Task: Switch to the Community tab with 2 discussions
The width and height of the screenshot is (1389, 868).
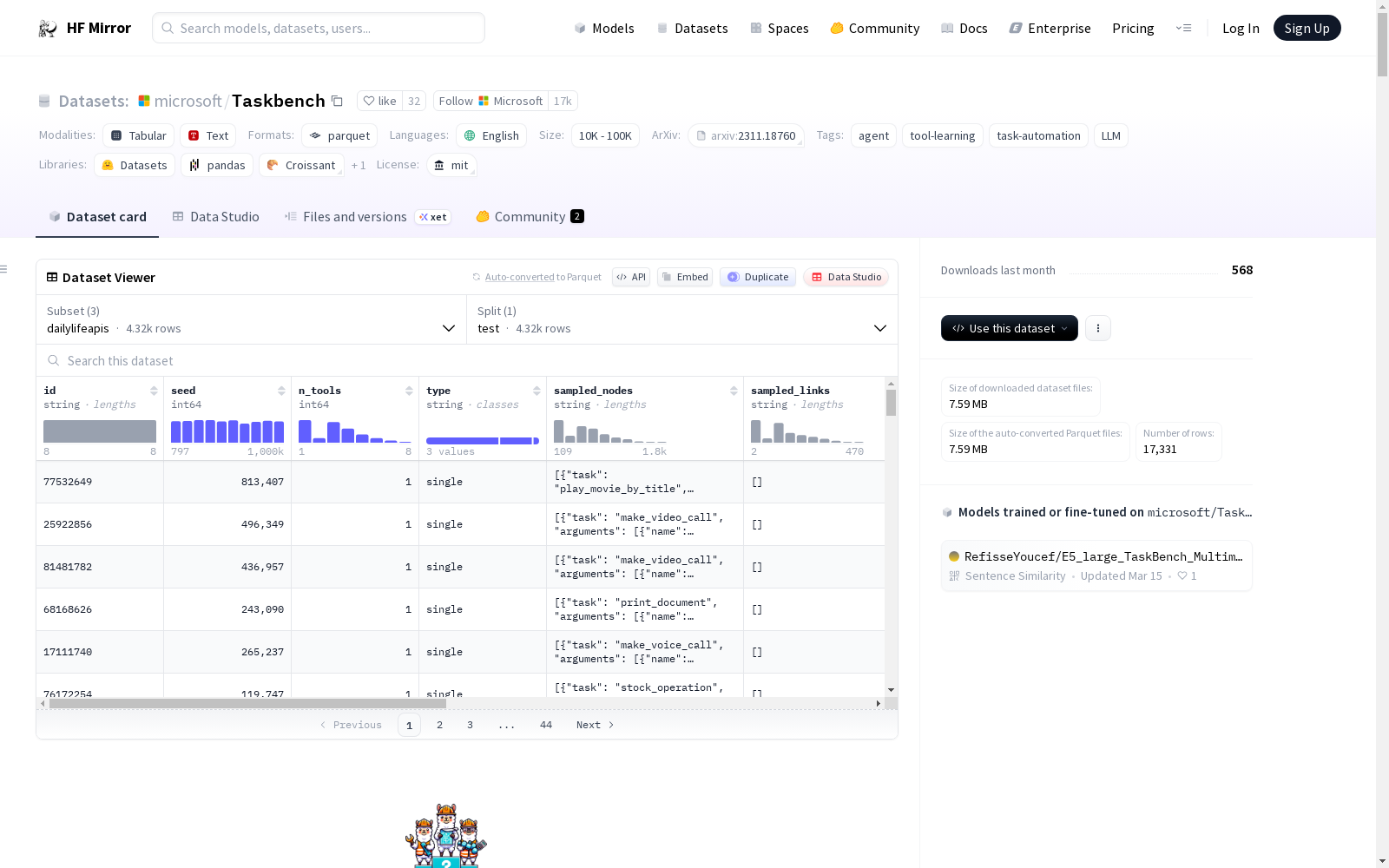Action: coord(530,217)
